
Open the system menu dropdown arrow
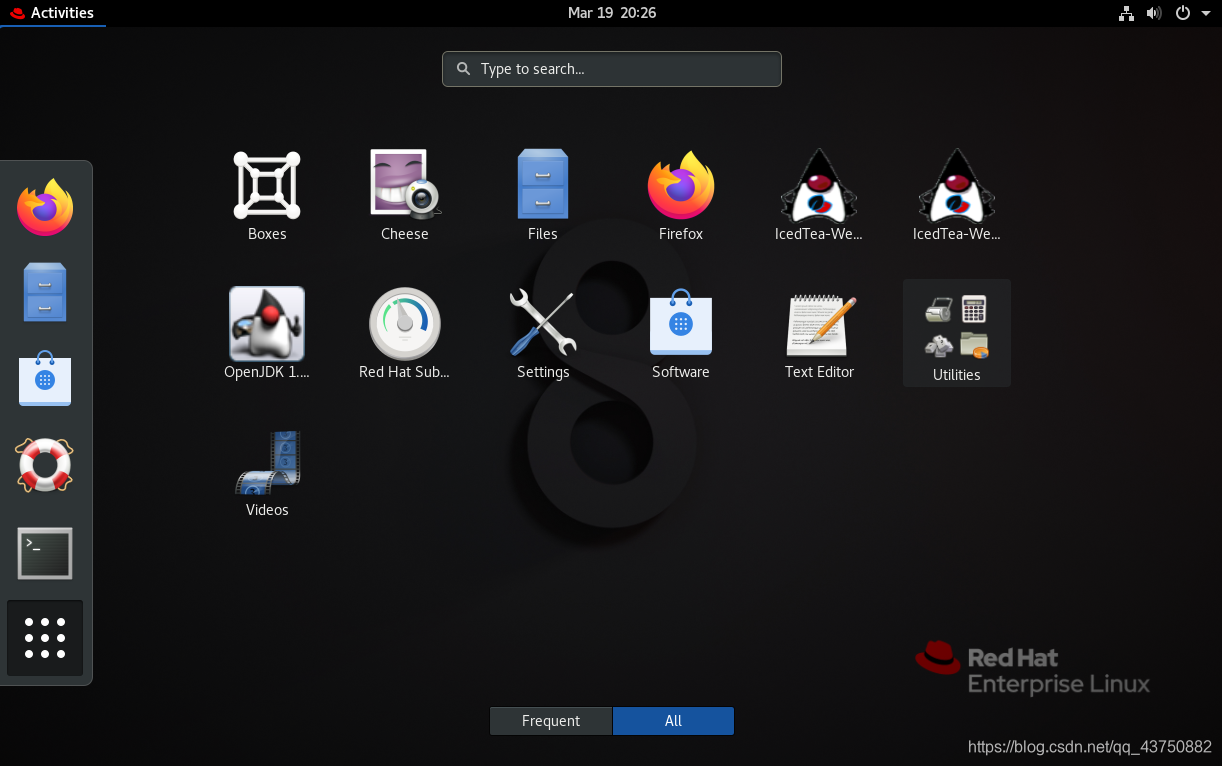point(1204,13)
